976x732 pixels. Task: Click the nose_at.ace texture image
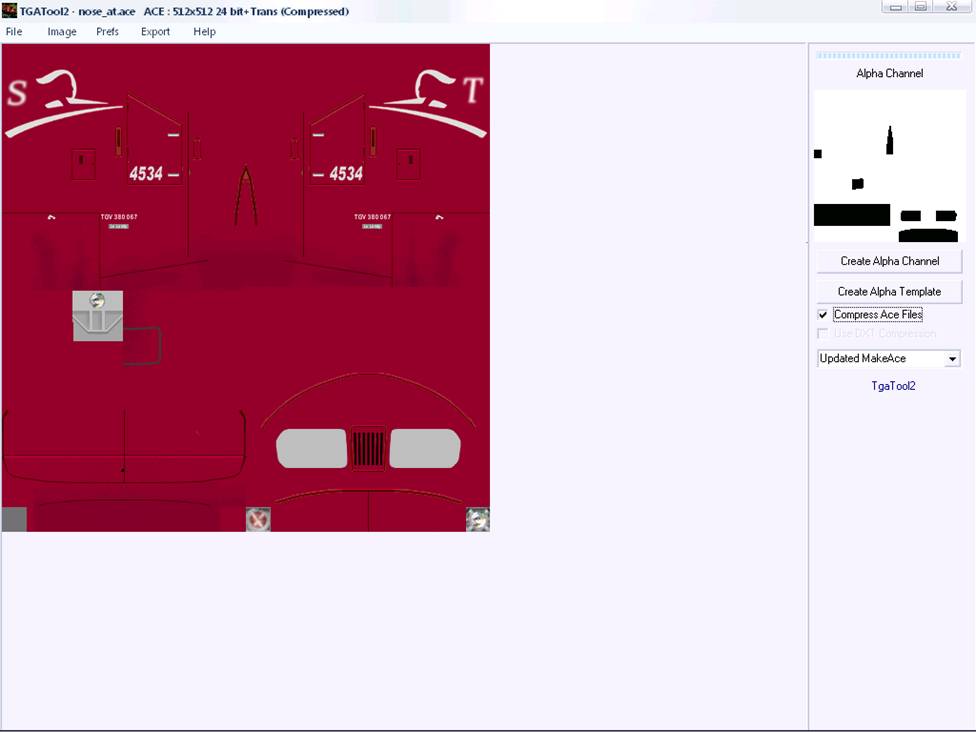click(x=246, y=288)
